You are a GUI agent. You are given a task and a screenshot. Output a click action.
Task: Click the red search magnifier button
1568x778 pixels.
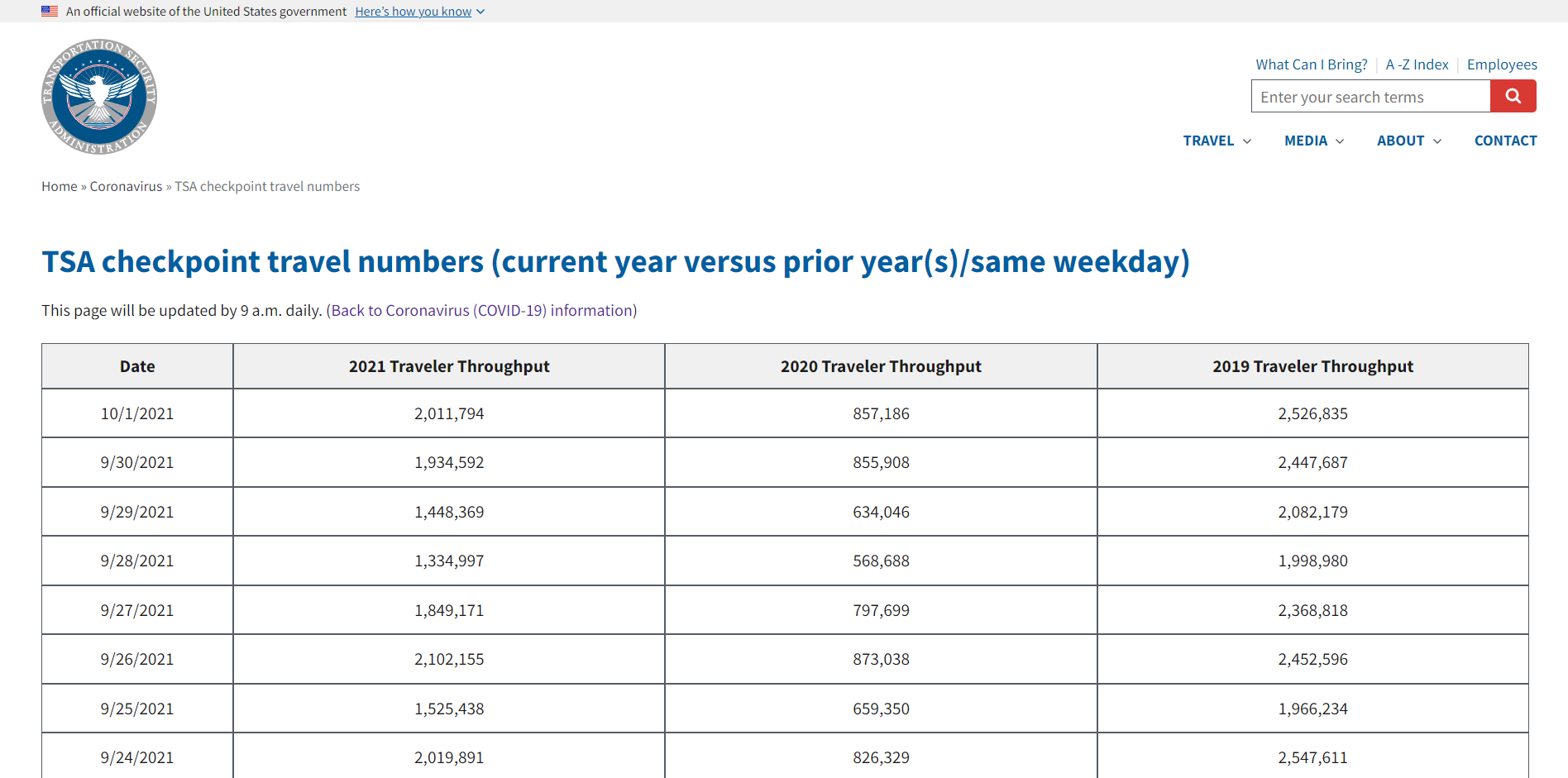[x=1513, y=96]
